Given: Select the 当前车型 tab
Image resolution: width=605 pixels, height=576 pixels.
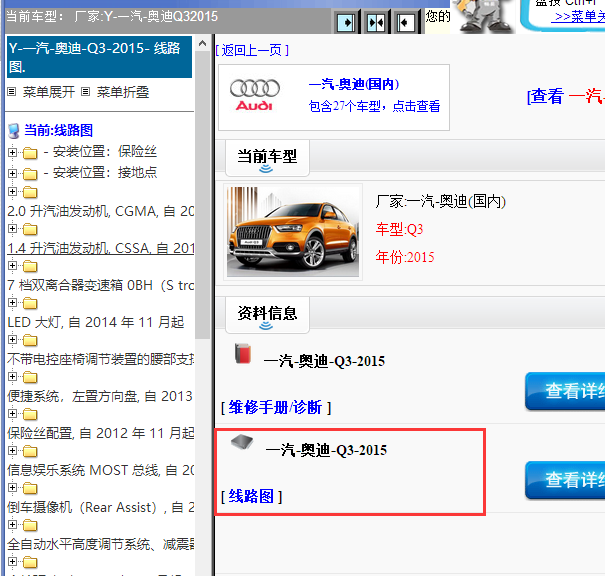Looking at the screenshot, I should 267,158.
